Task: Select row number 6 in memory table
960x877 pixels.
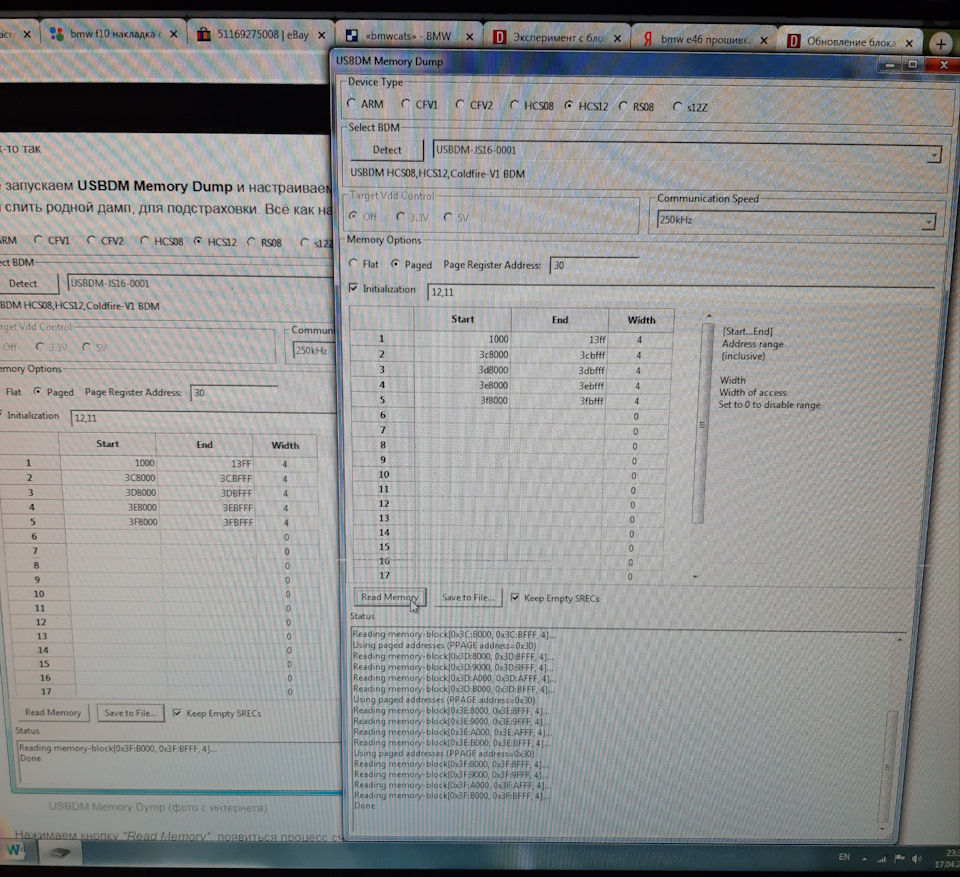Action: pyautogui.click(x=383, y=415)
